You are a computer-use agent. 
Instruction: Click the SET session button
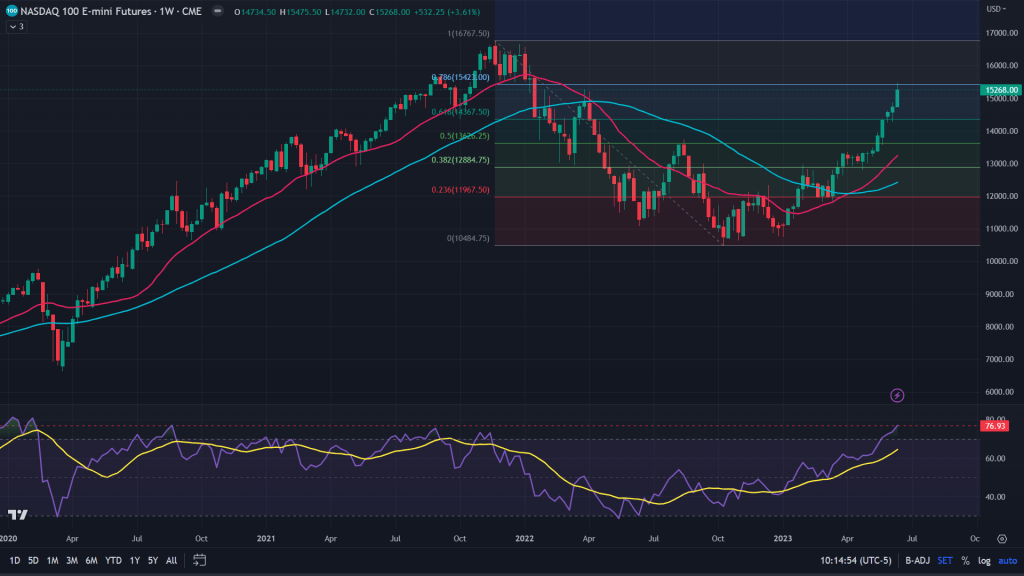[x=944, y=560]
